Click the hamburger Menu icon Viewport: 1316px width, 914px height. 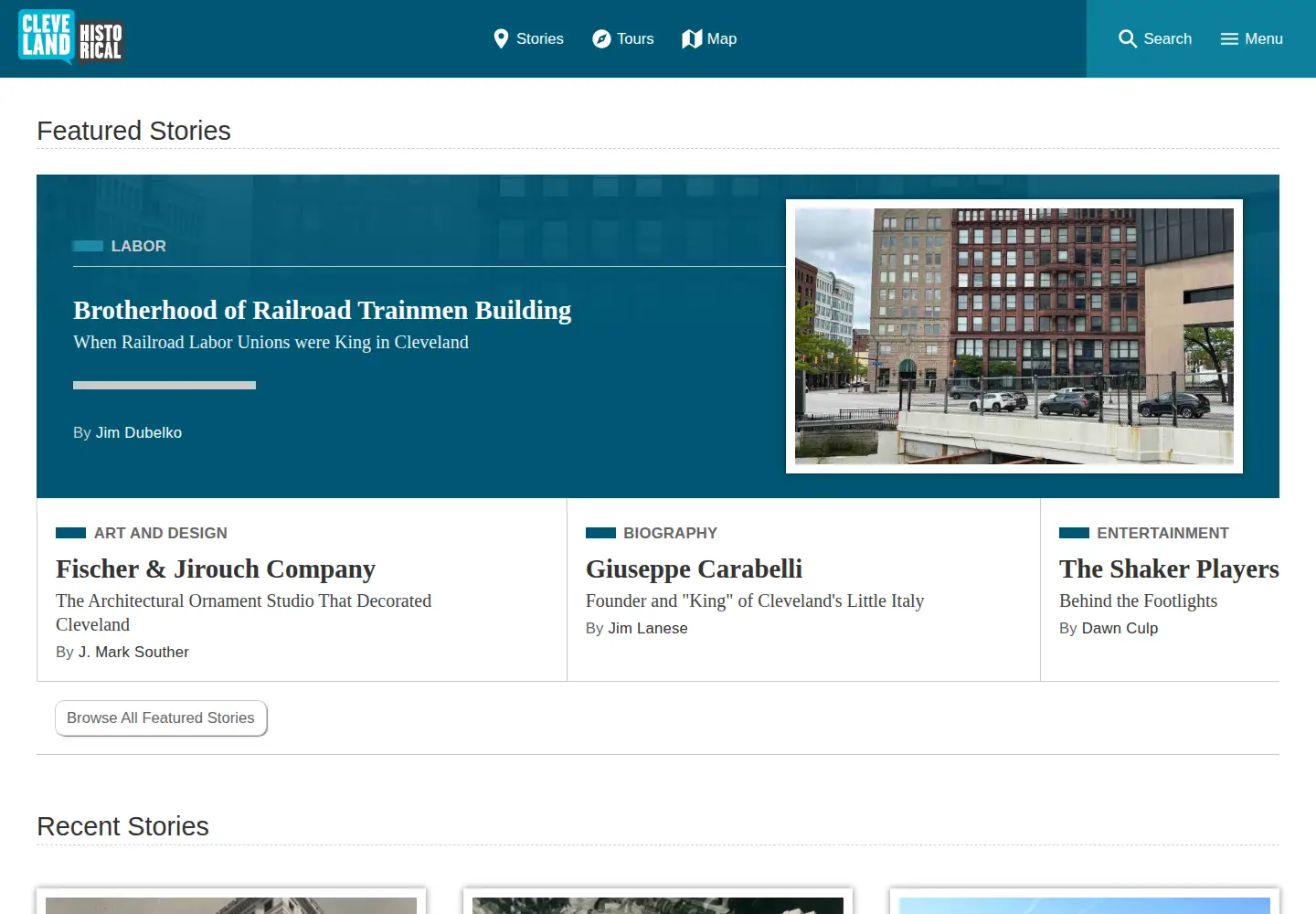[1229, 38]
